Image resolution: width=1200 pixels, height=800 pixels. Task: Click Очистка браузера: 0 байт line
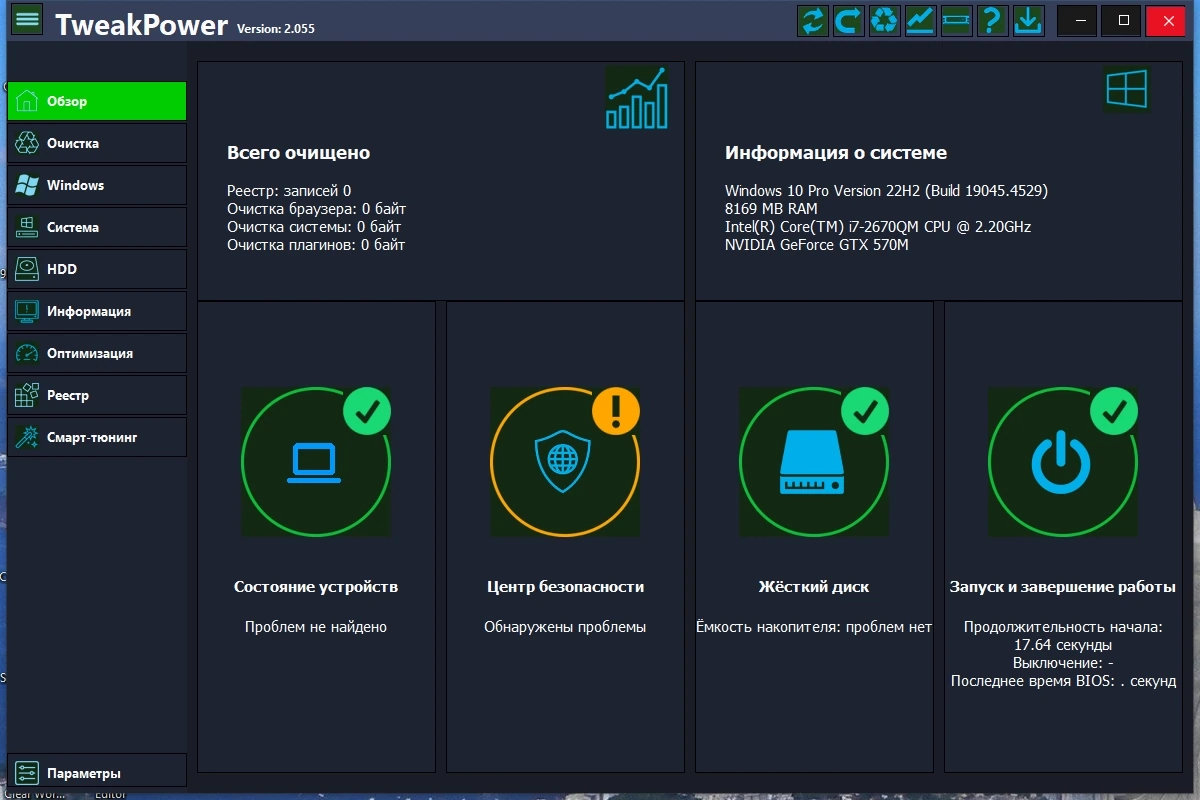316,208
